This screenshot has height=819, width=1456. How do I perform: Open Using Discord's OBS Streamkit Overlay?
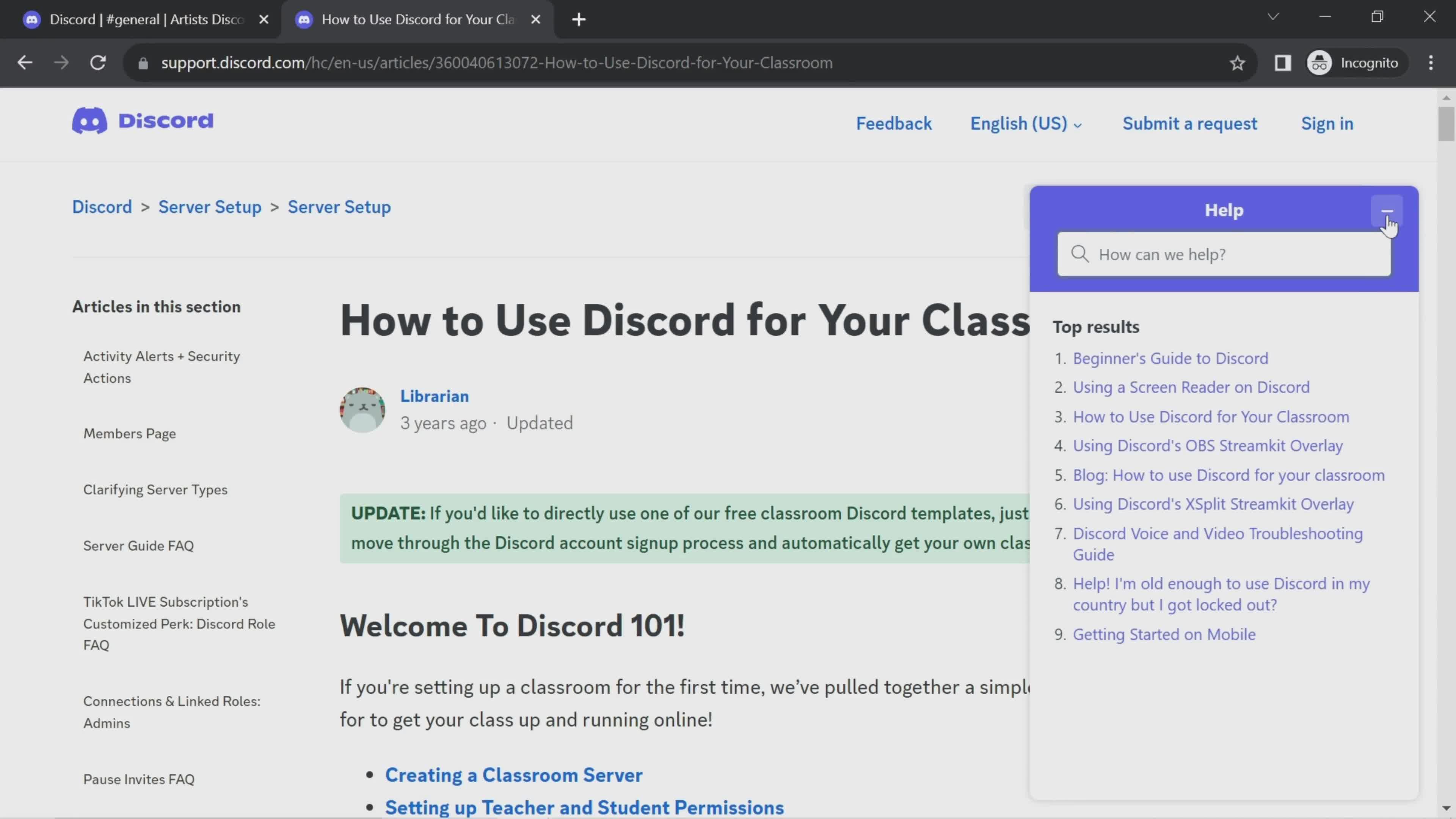pyautogui.click(x=1208, y=446)
